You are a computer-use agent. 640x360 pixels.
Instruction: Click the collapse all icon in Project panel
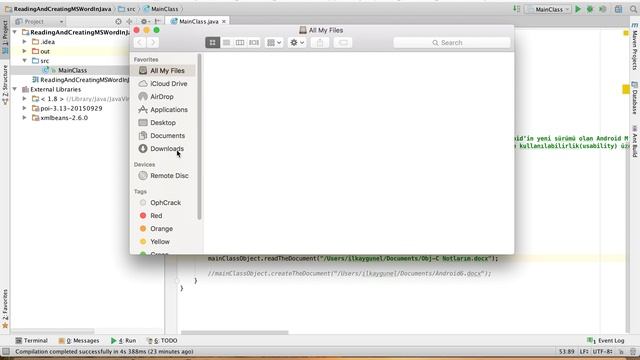tap(129, 21)
